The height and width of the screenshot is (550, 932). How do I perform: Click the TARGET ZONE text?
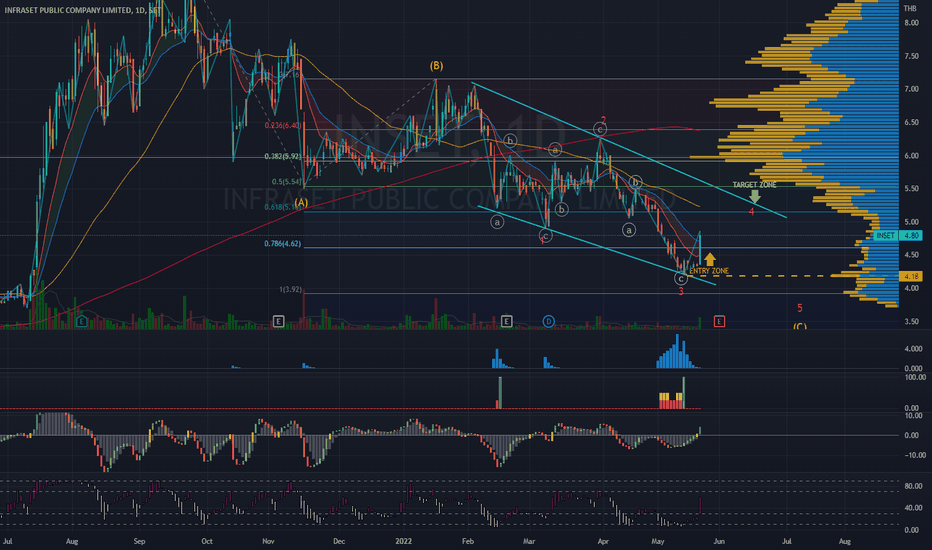[x=754, y=185]
